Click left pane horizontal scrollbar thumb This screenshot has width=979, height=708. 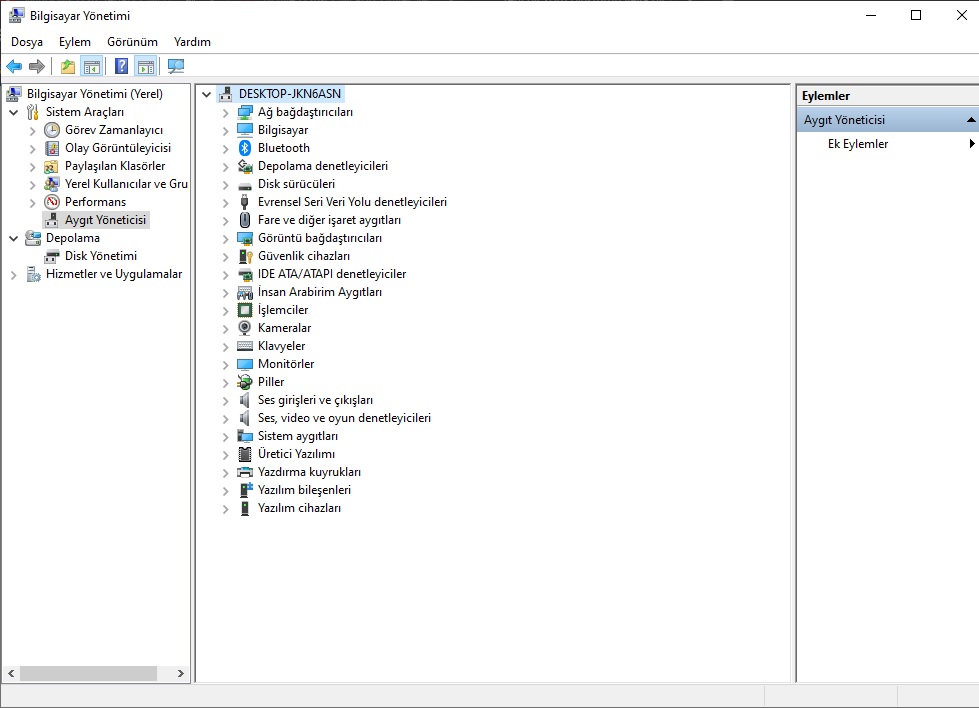coord(88,674)
